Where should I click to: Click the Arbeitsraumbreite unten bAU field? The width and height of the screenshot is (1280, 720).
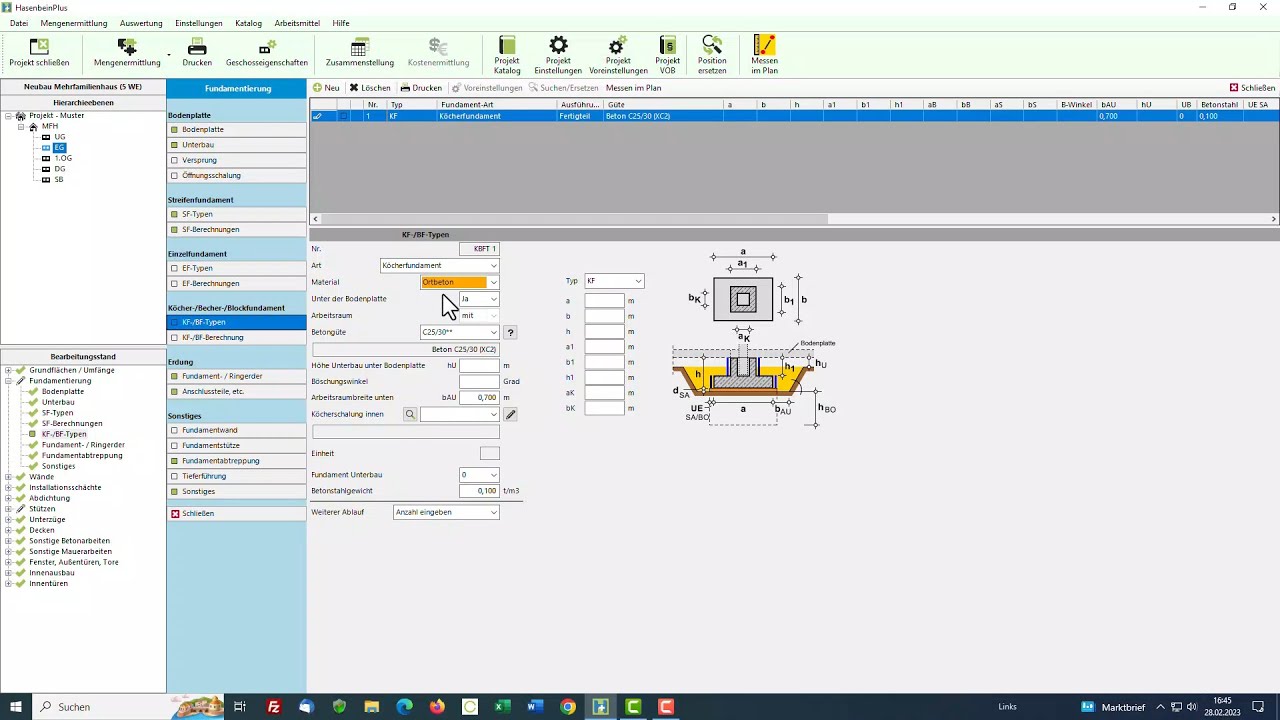click(479, 398)
